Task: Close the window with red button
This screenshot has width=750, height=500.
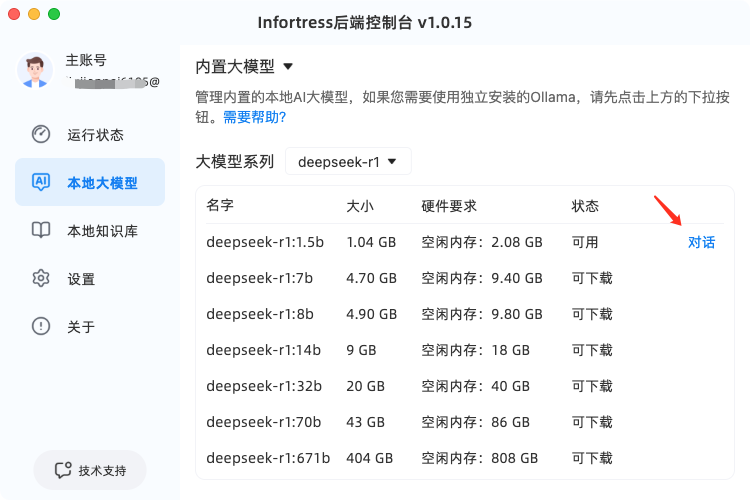Action: coord(14,14)
